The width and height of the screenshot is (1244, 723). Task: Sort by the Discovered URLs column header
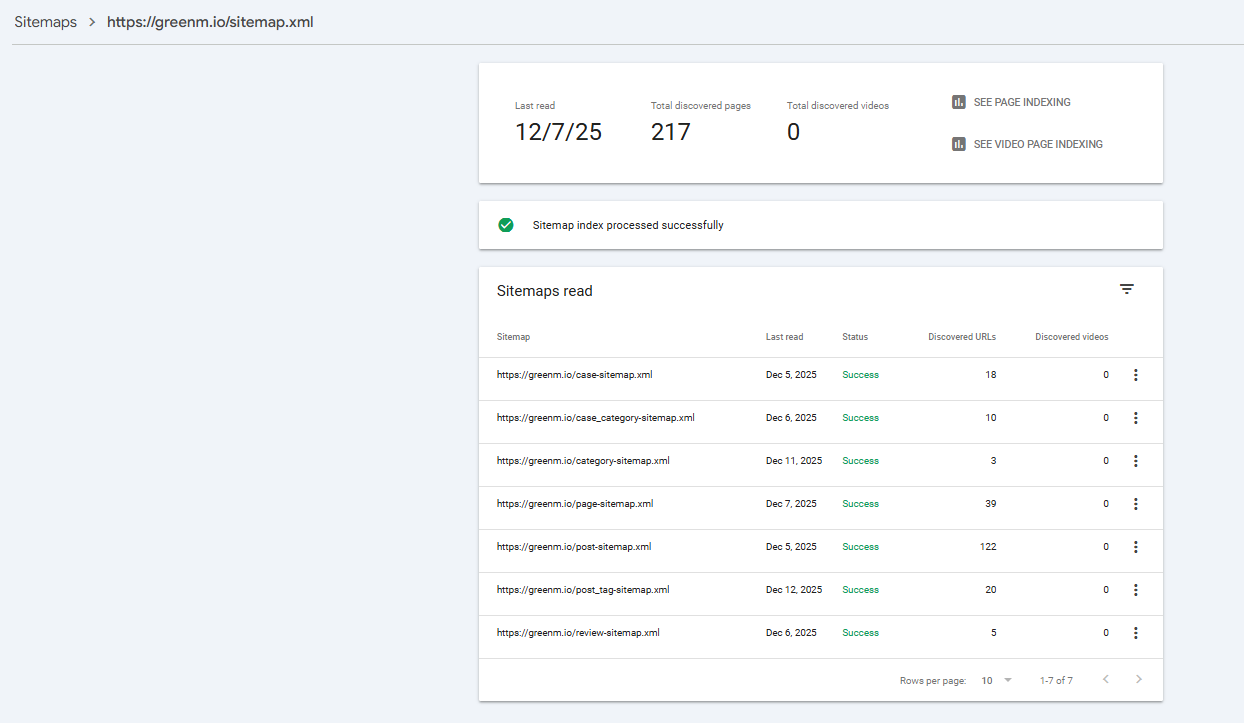click(961, 337)
